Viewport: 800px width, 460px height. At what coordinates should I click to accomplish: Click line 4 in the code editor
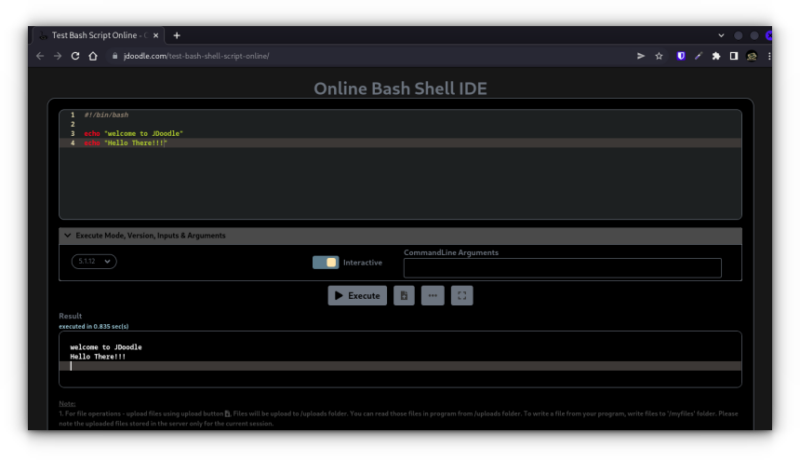(x=400, y=143)
